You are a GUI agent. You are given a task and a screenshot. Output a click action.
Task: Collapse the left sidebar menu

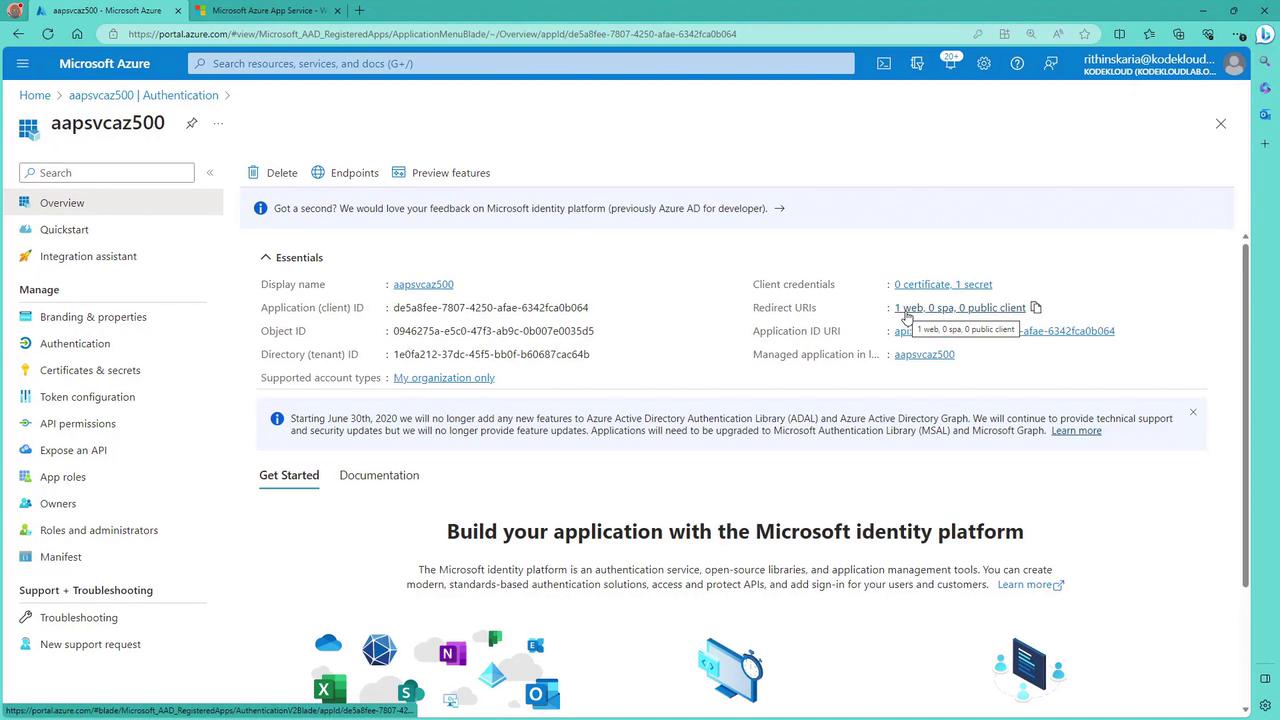tap(210, 173)
